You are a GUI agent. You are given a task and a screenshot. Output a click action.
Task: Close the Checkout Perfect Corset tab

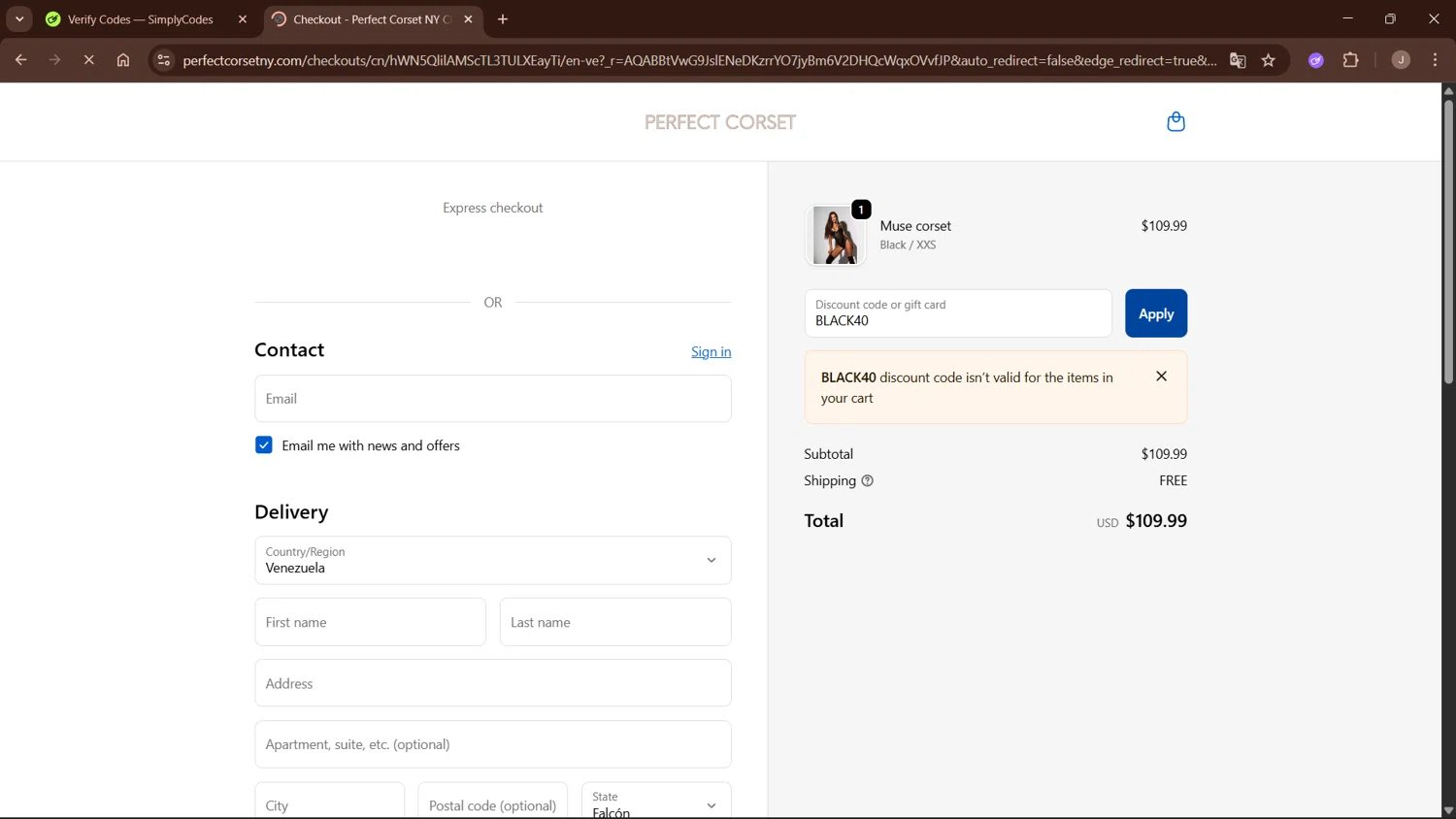coord(468,19)
